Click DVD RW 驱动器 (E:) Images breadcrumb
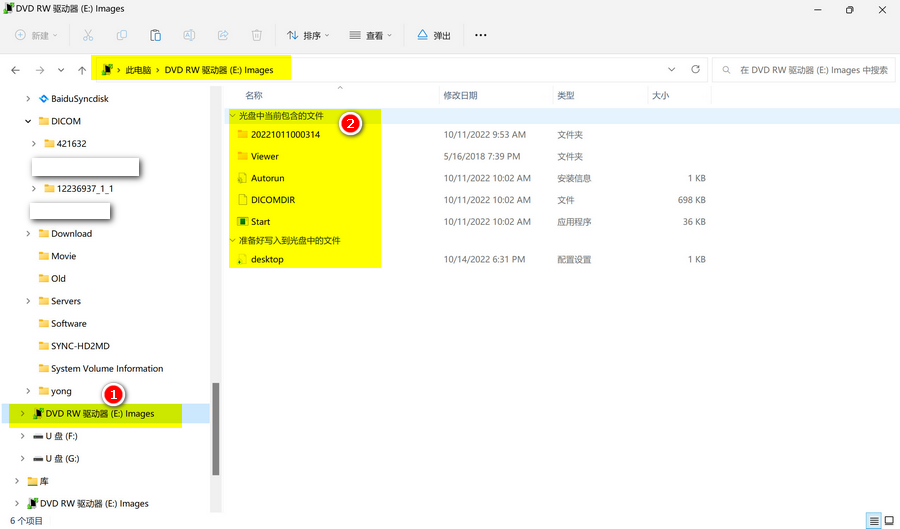 point(219,70)
